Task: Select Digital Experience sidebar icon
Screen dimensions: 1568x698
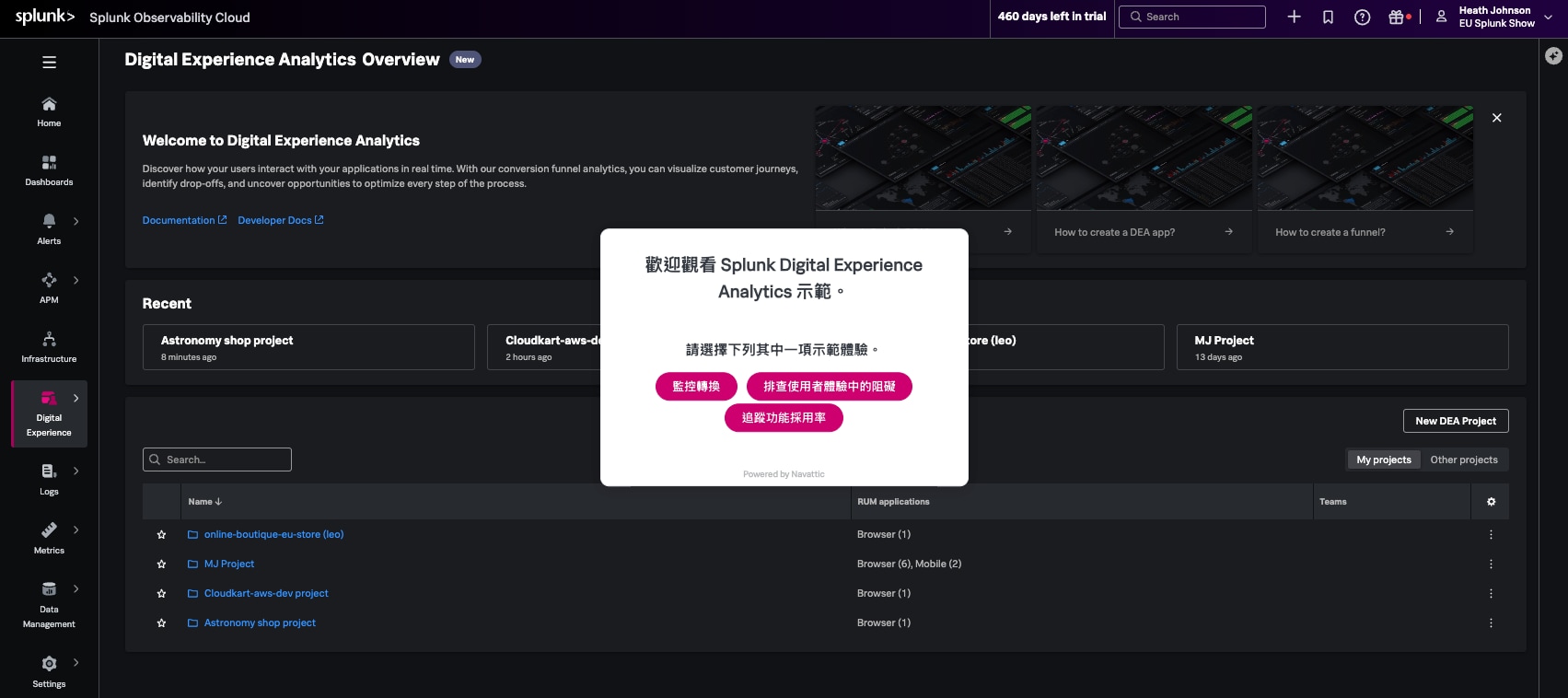Action: click(49, 398)
